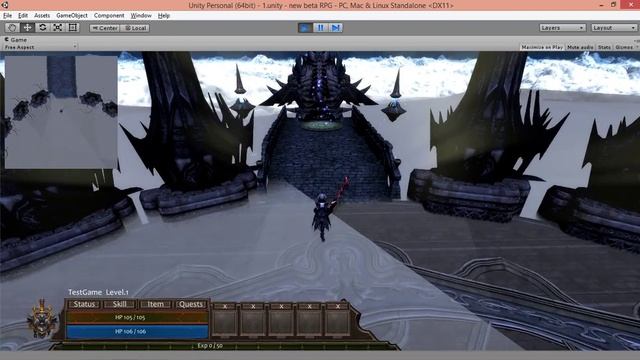Open the Assets menu

pyautogui.click(x=42, y=16)
